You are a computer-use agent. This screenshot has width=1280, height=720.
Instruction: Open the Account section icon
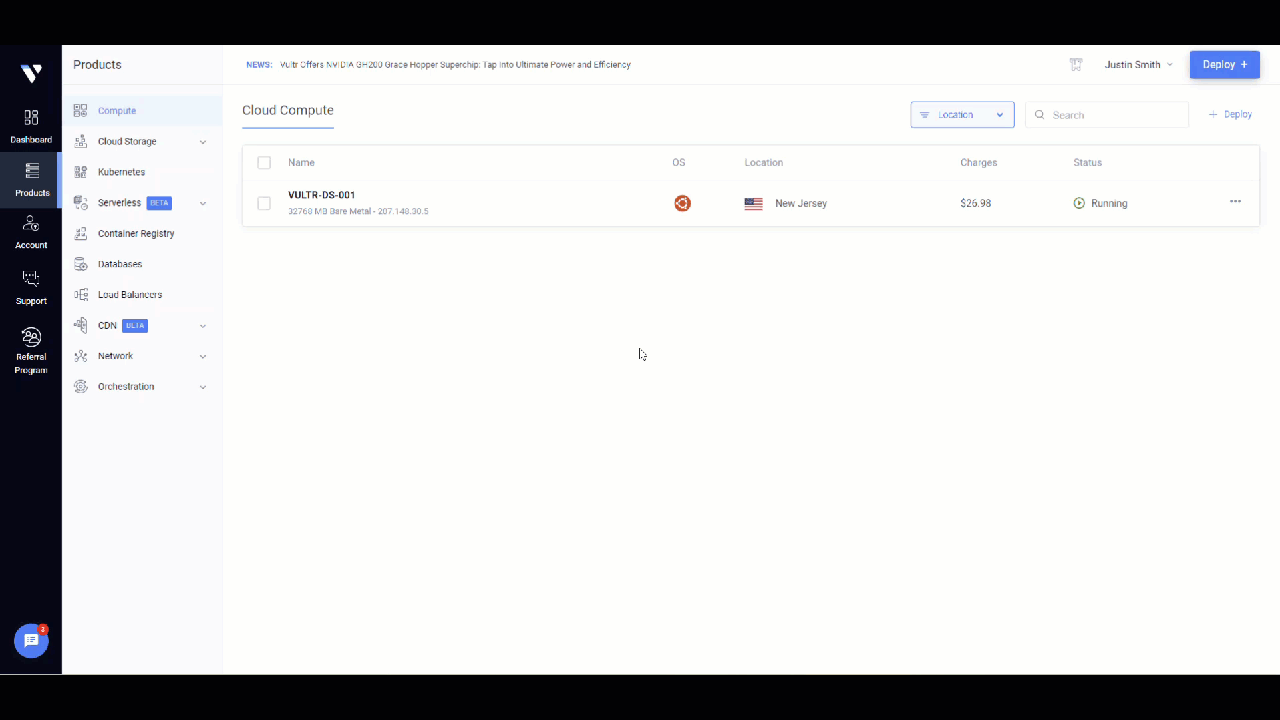[31, 230]
